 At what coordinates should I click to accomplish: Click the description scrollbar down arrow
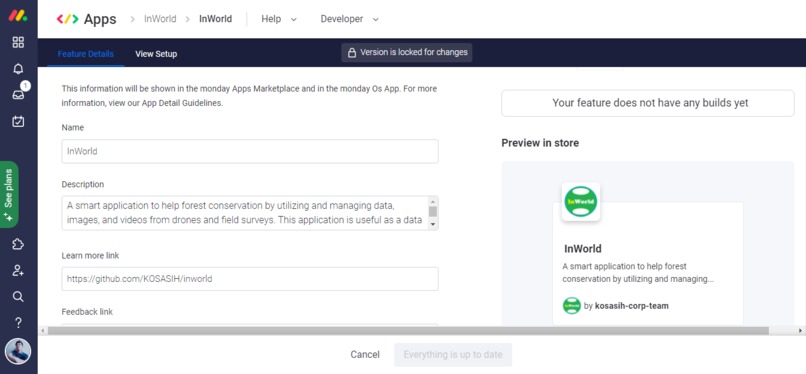[x=433, y=225]
